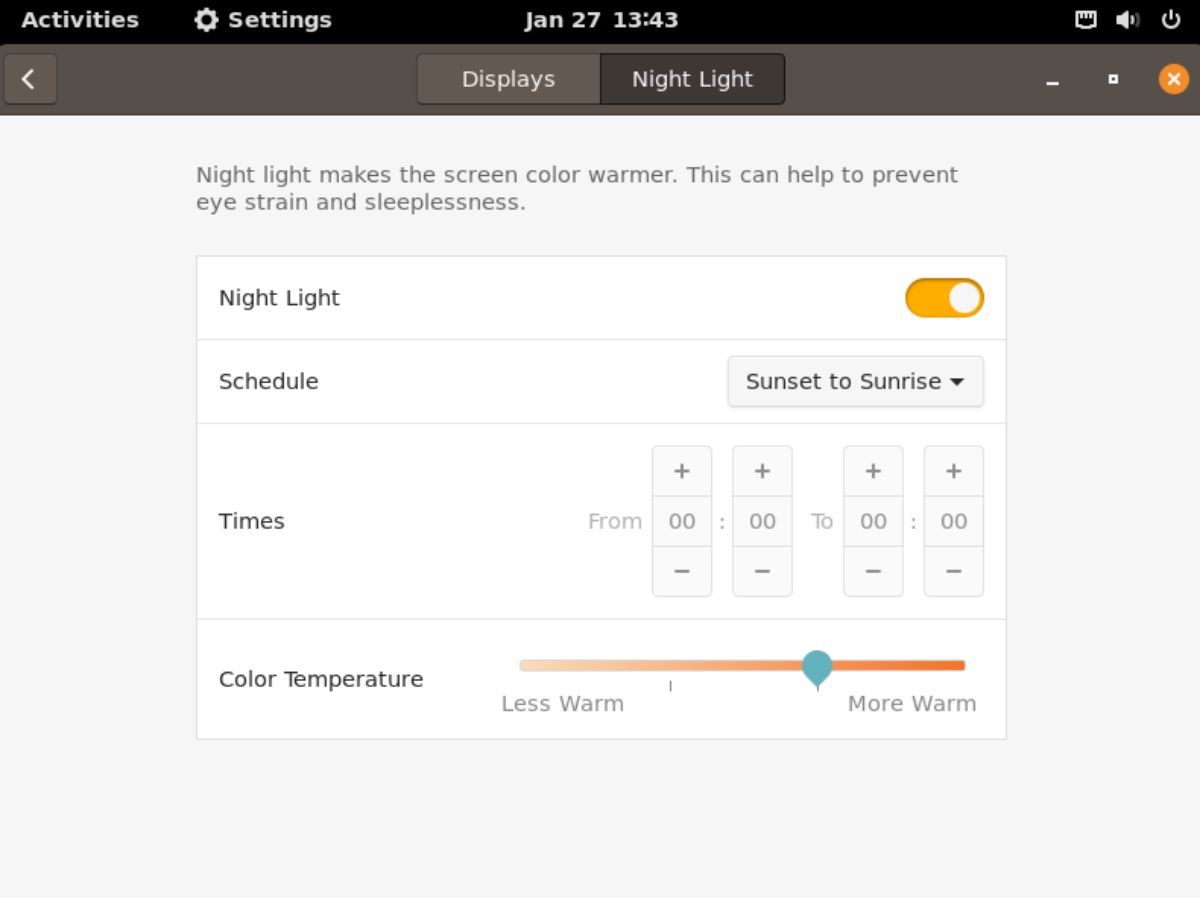Click the back arrow navigation icon
Screen dimensions: 1200x898
[x=30, y=79]
